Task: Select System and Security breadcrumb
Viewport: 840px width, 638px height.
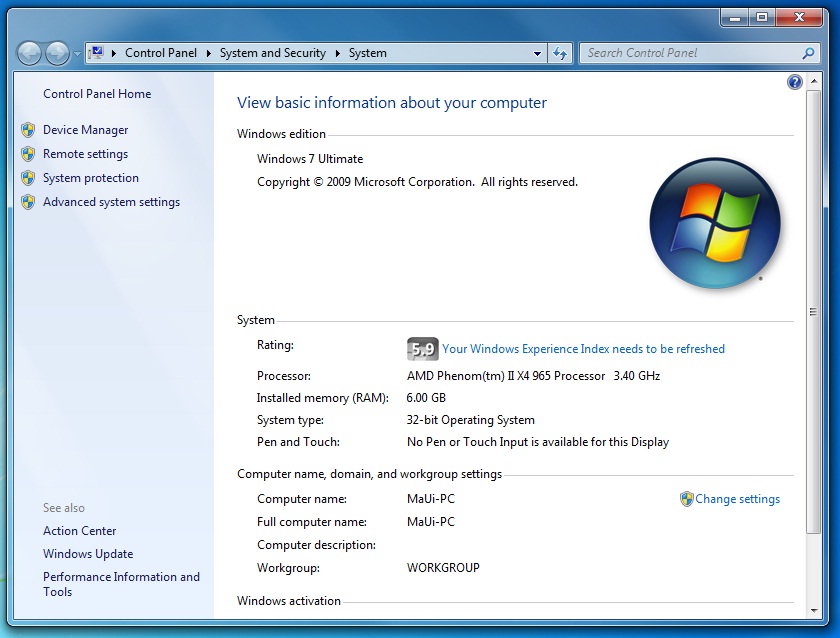Action: pyautogui.click(x=273, y=52)
